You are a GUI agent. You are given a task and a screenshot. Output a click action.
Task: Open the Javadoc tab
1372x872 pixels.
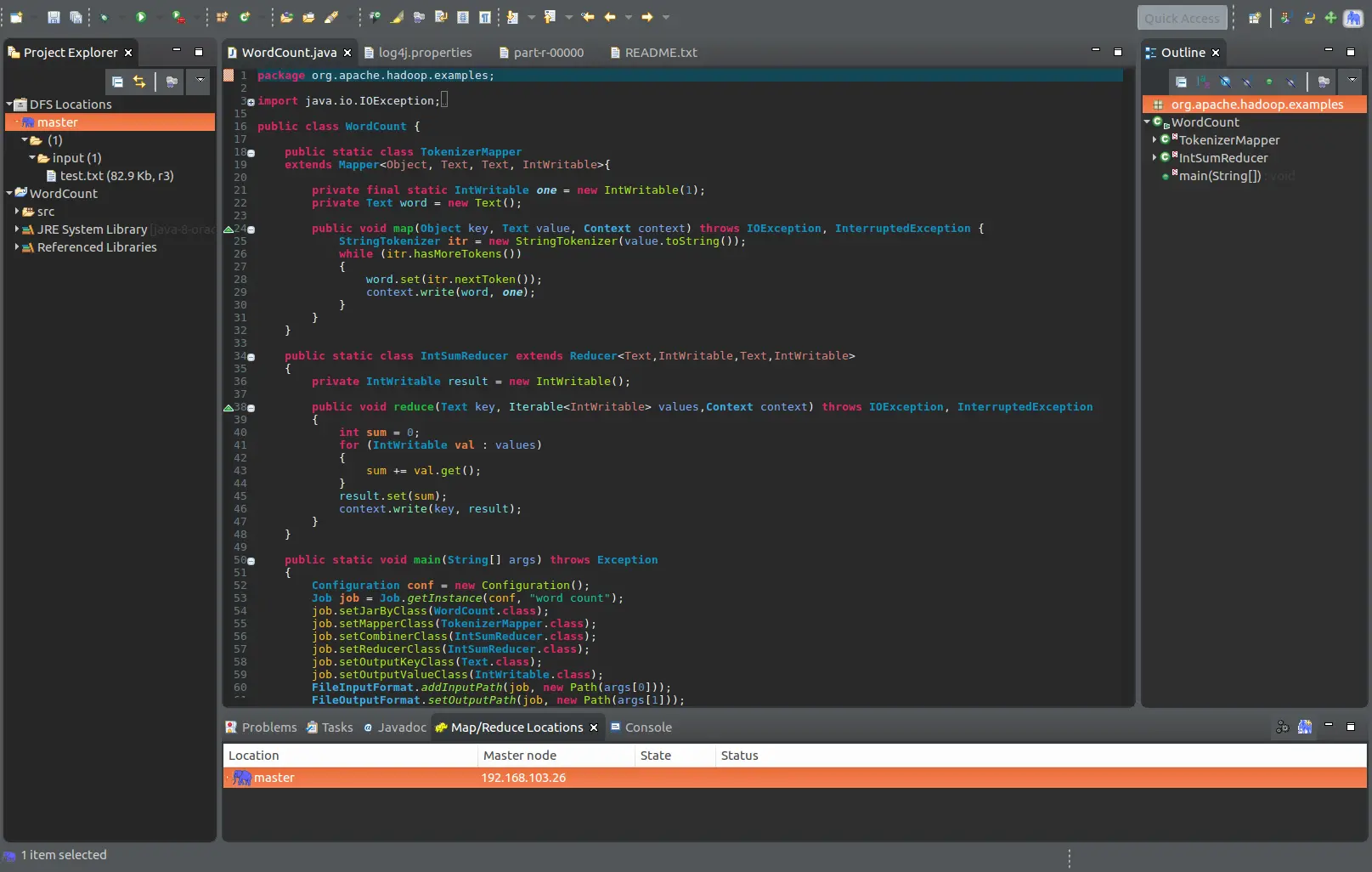pos(394,728)
